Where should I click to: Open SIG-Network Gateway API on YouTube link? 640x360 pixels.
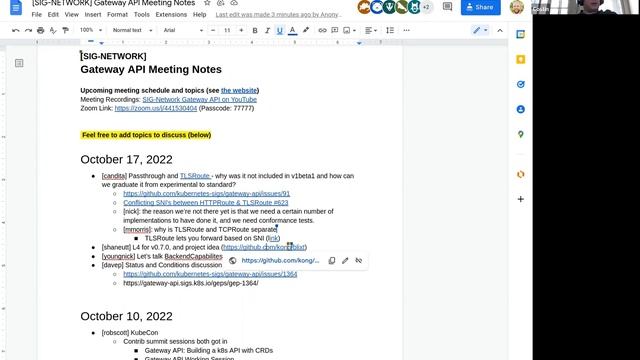coord(200,100)
